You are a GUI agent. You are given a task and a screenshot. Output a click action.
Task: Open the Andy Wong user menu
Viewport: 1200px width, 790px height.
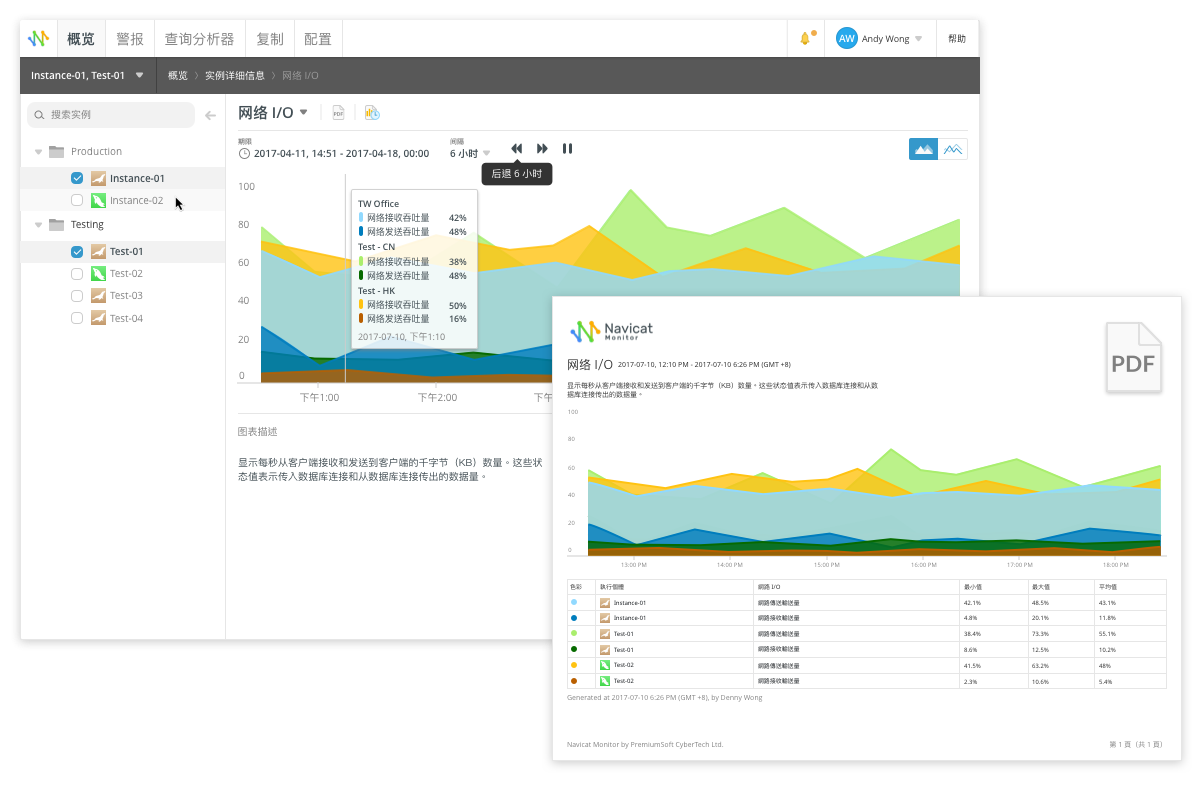(x=879, y=39)
